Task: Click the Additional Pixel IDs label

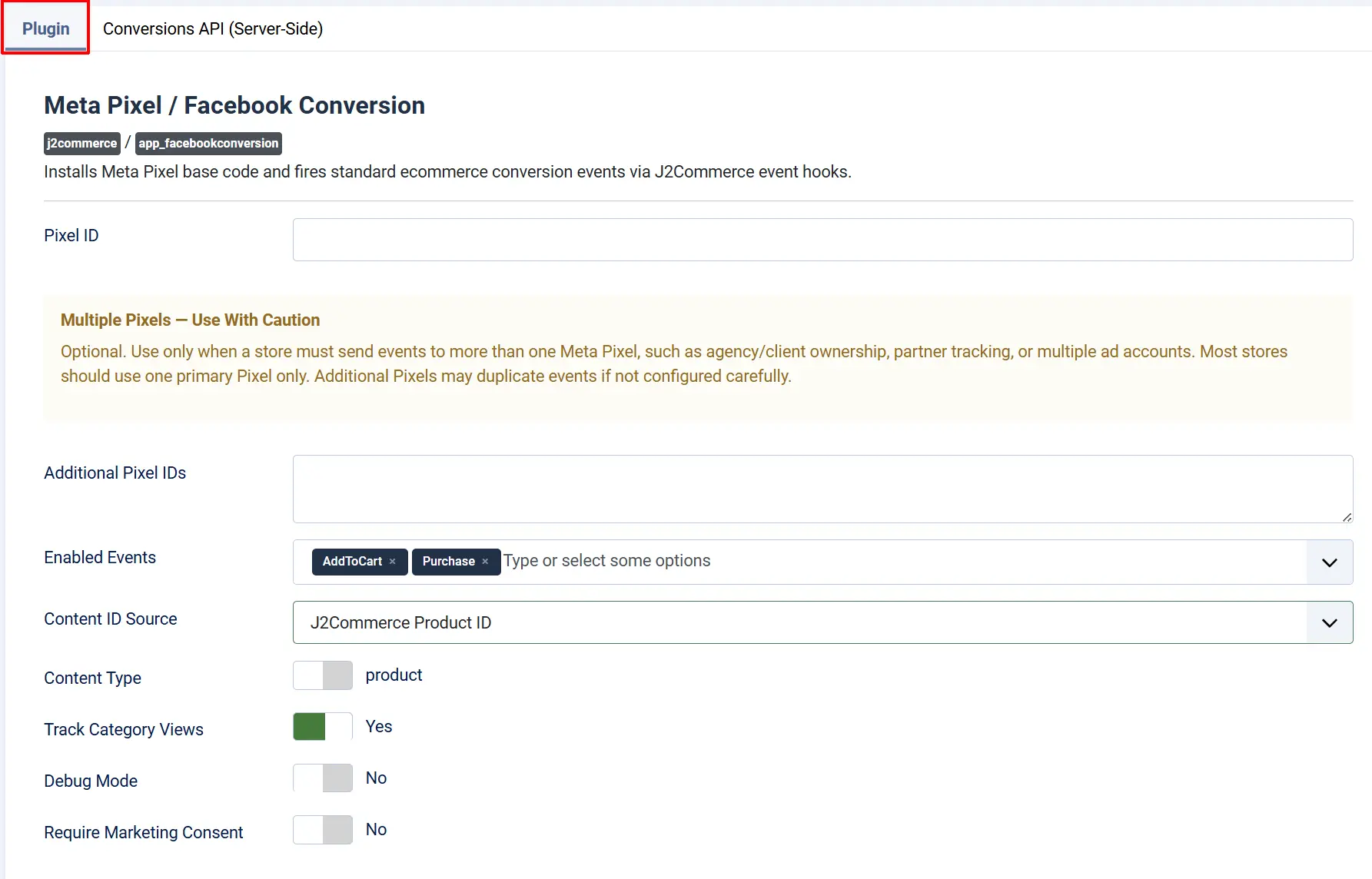Action: click(x=115, y=473)
